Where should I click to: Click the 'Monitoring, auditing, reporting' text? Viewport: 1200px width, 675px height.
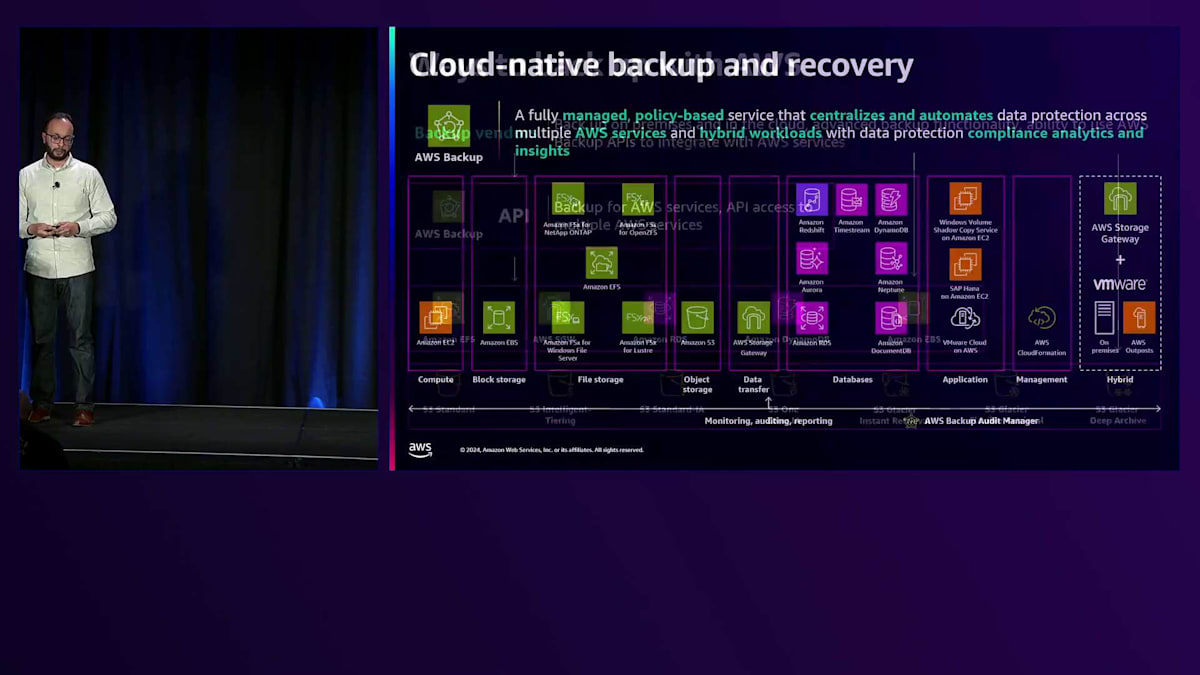coord(768,421)
